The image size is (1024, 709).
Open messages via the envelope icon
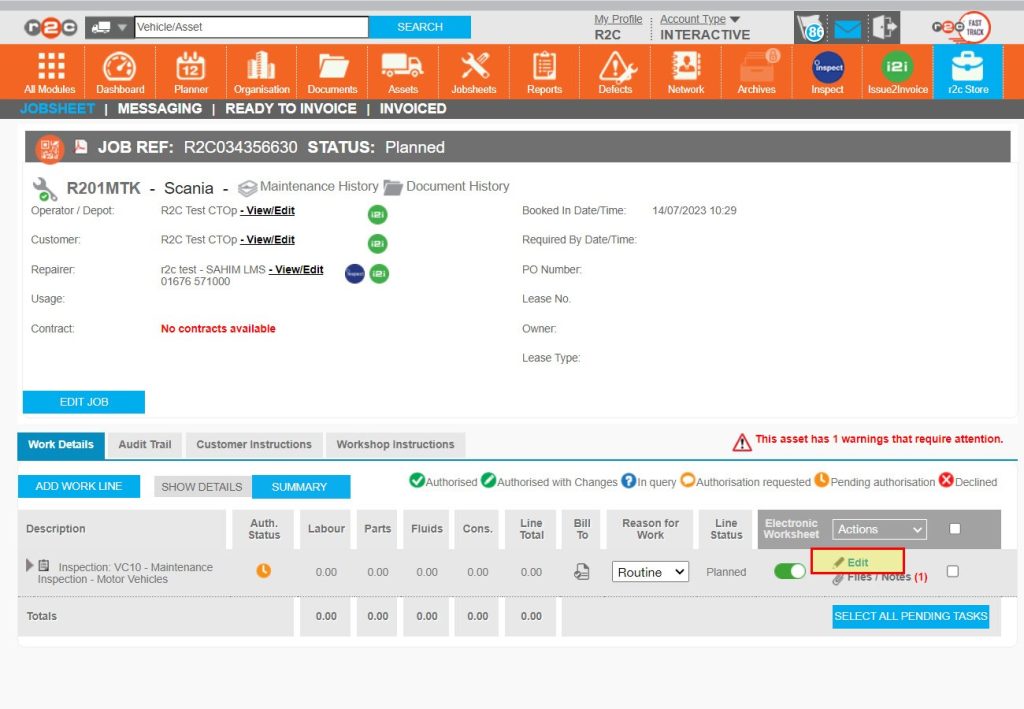coord(848,29)
